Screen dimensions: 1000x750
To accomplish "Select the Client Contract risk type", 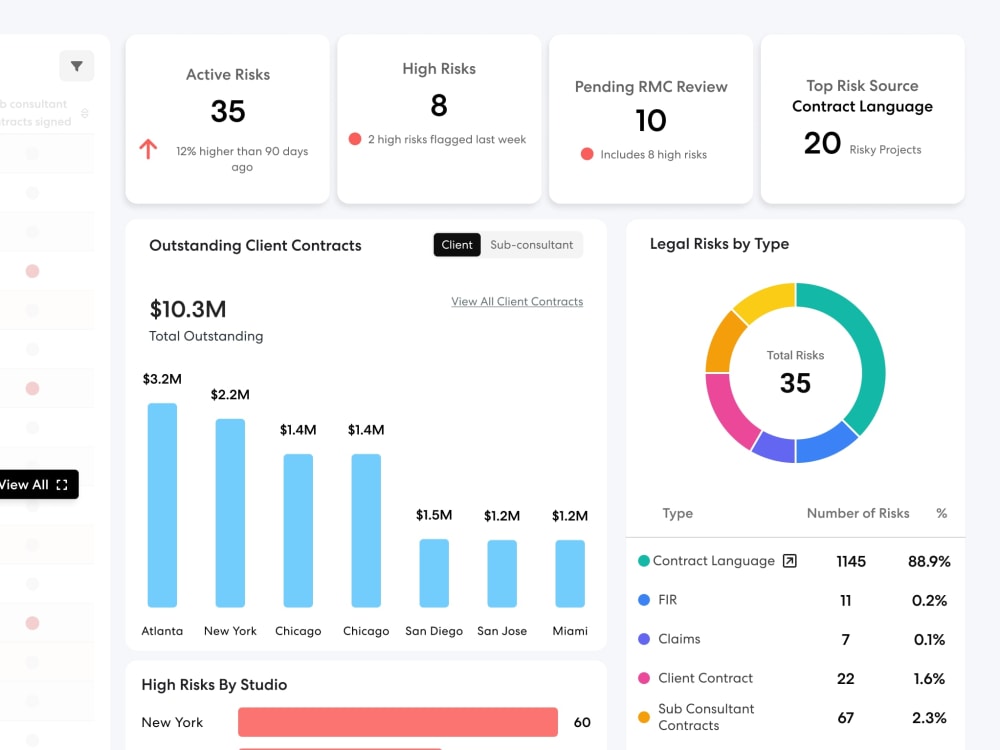I will point(795,678).
